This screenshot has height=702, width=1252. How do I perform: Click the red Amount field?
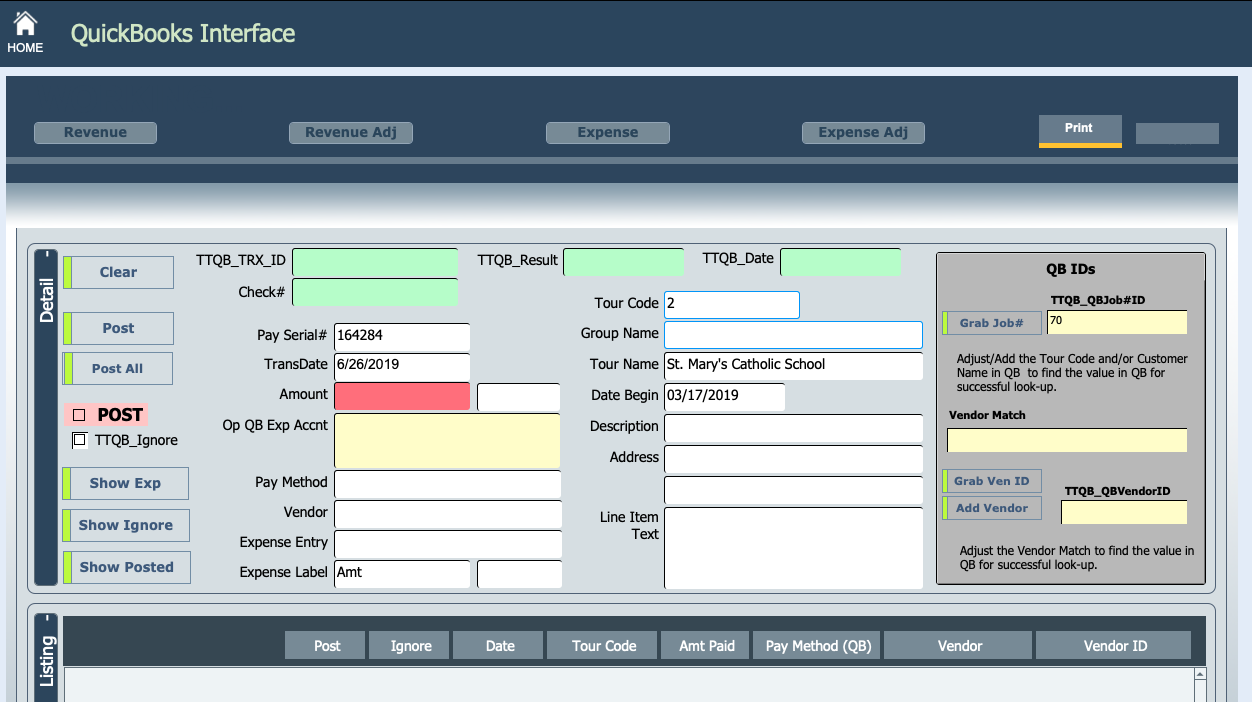click(402, 396)
